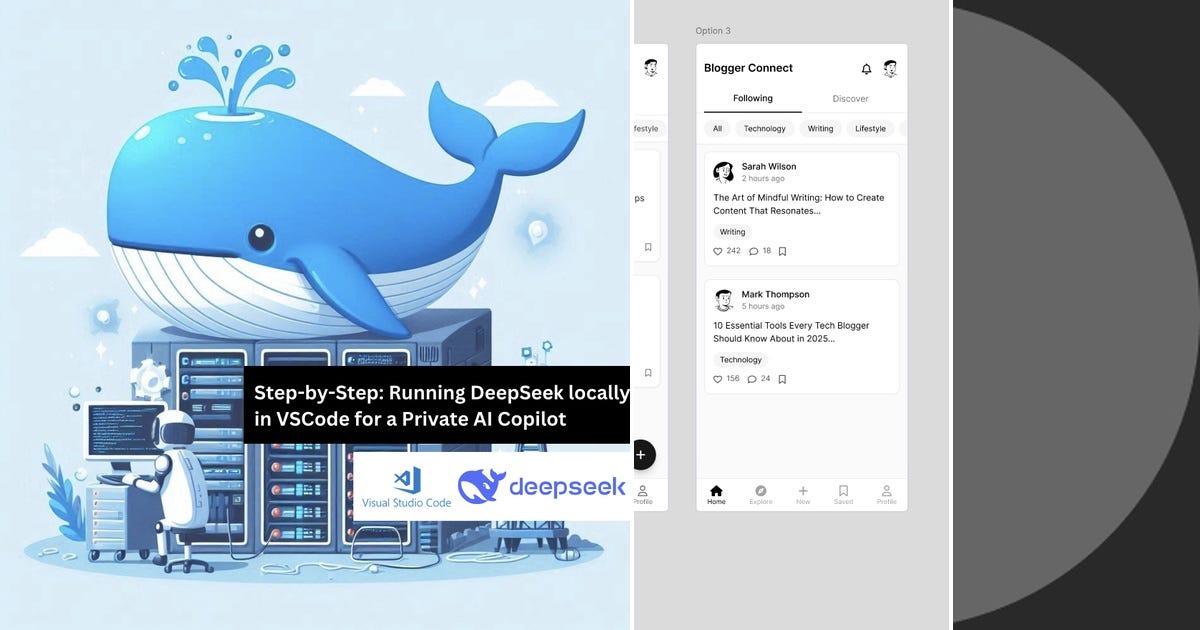This screenshot has height=630, width=1200.
Task: Switch to the Discover tab
Action: tap(850, 98)
